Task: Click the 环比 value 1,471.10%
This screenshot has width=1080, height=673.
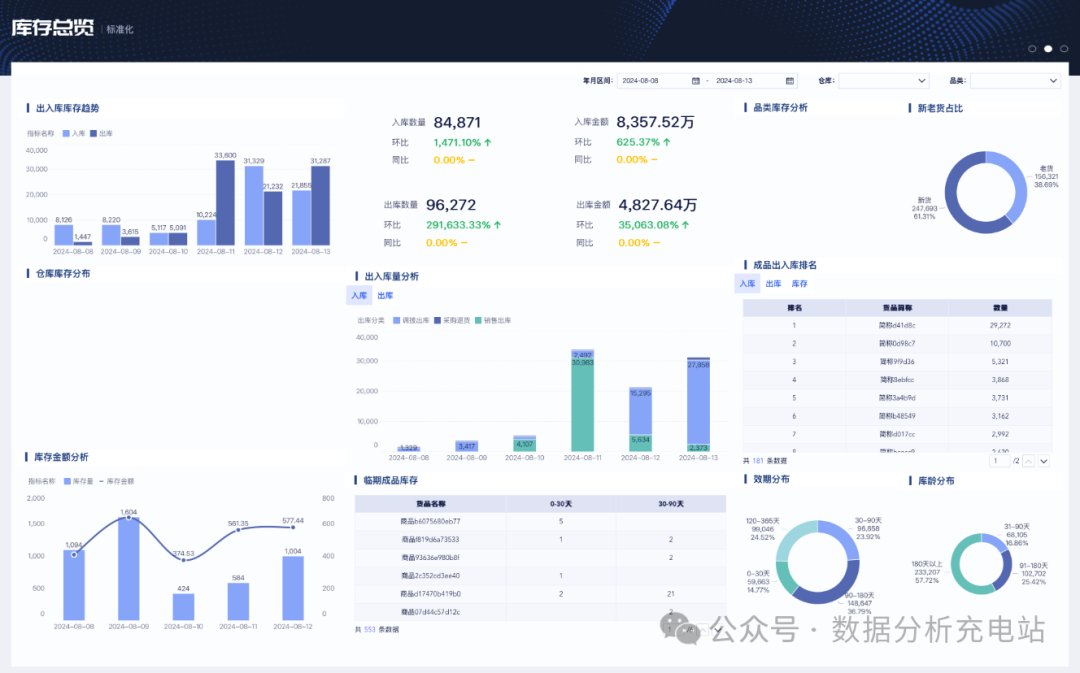Action: point(457,143)
